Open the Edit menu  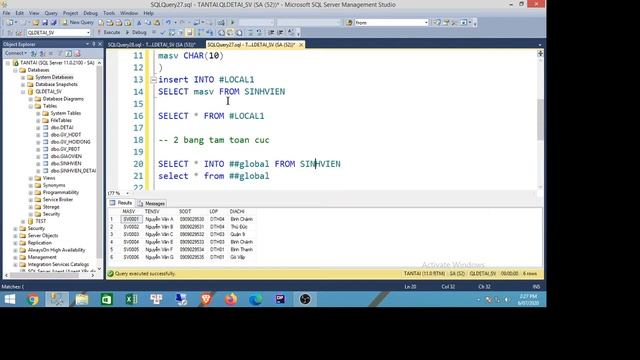(x=19, y=13)
